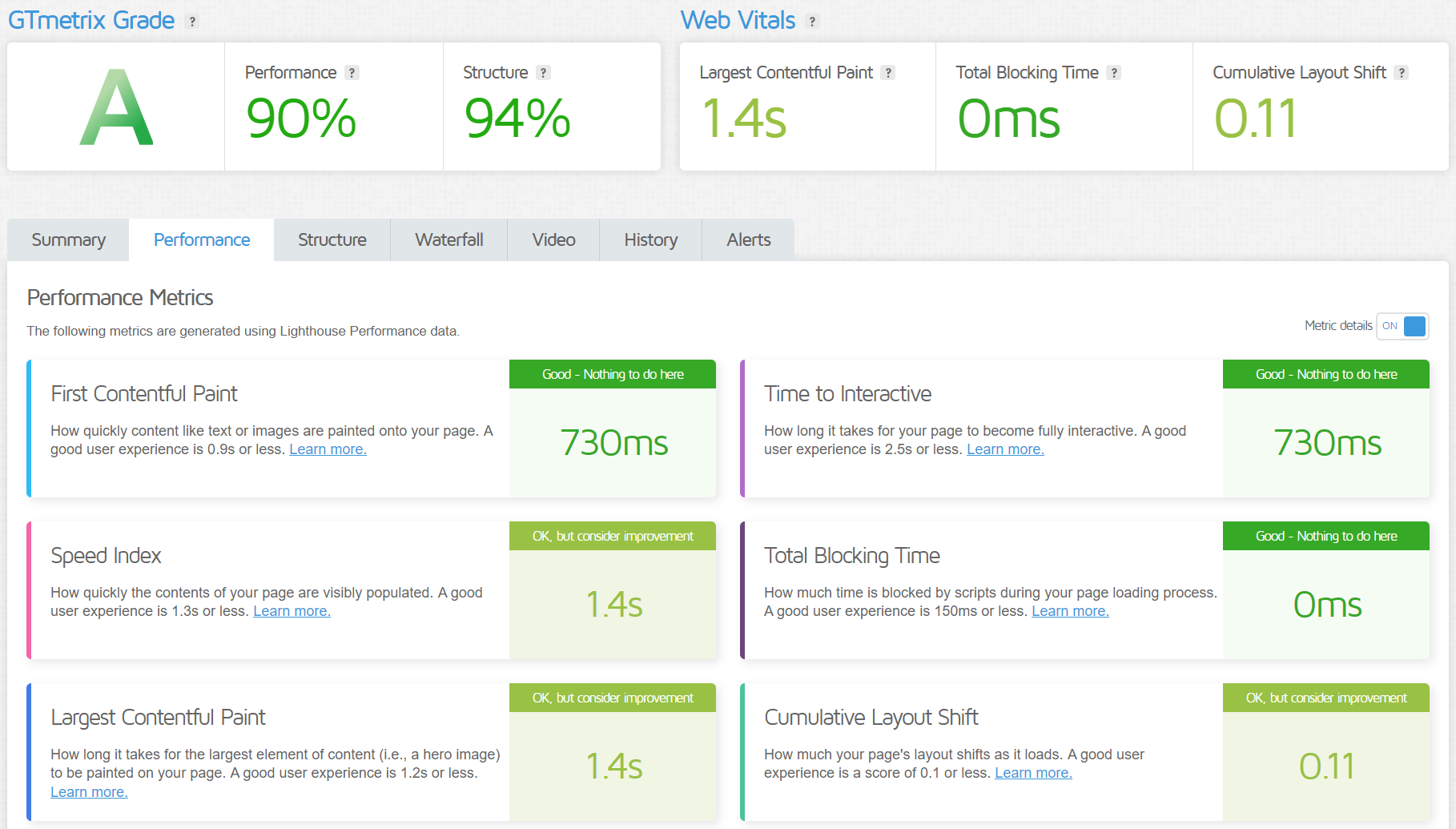Click the help icon beside GTmetrix Grade
Viewport: 1456px width, 829px height.
[x=192, y=22]
